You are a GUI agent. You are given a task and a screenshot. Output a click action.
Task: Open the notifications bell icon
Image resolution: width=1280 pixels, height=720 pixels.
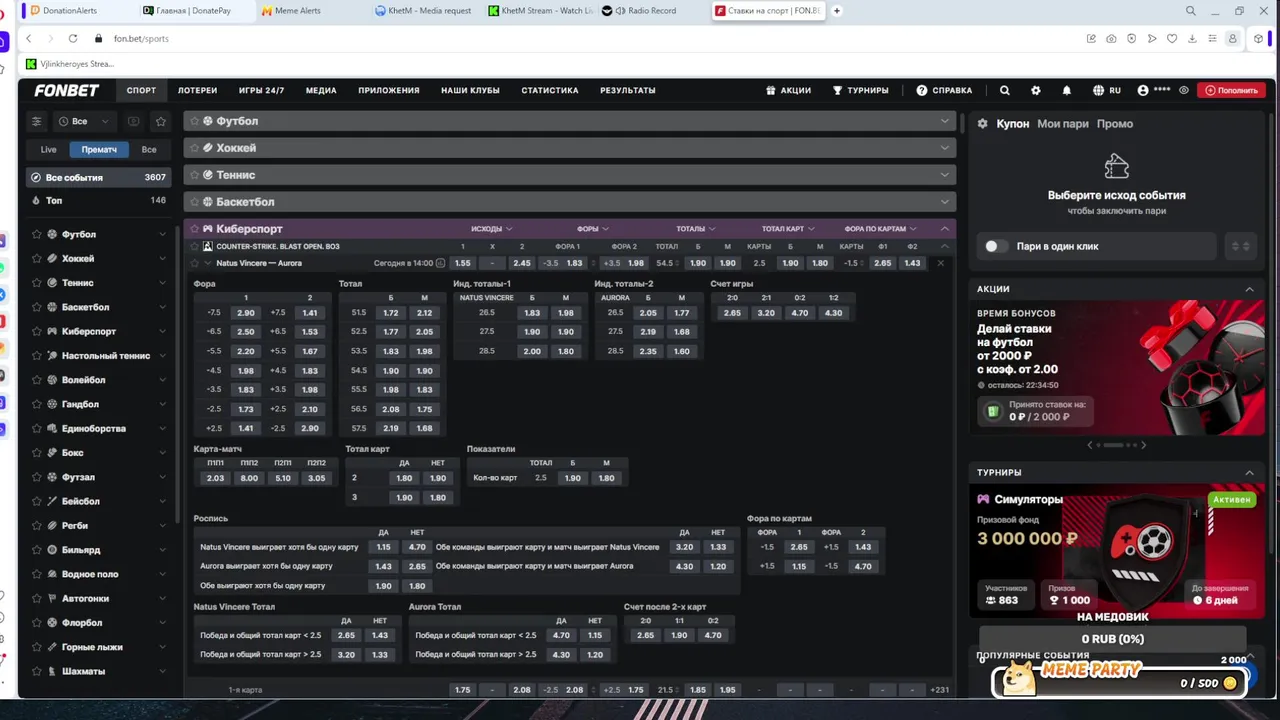tap(1066, 90)
